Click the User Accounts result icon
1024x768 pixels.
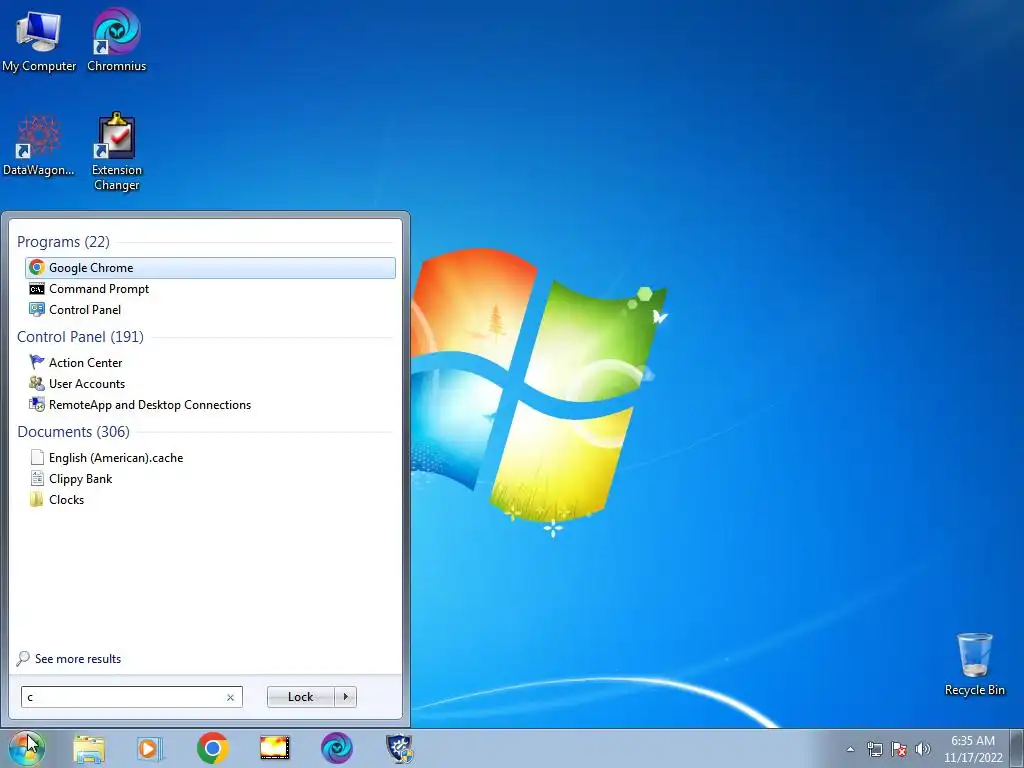37,383
